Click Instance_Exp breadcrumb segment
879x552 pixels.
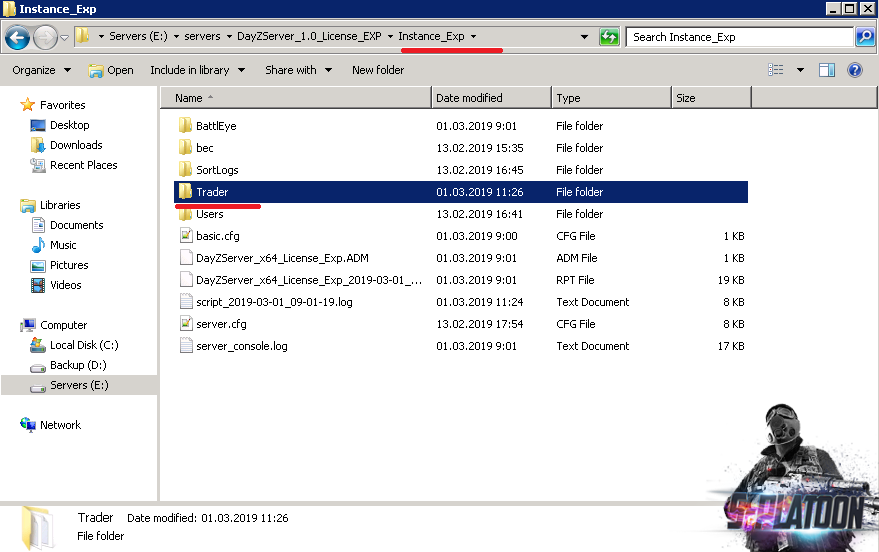tap(431, 36)
